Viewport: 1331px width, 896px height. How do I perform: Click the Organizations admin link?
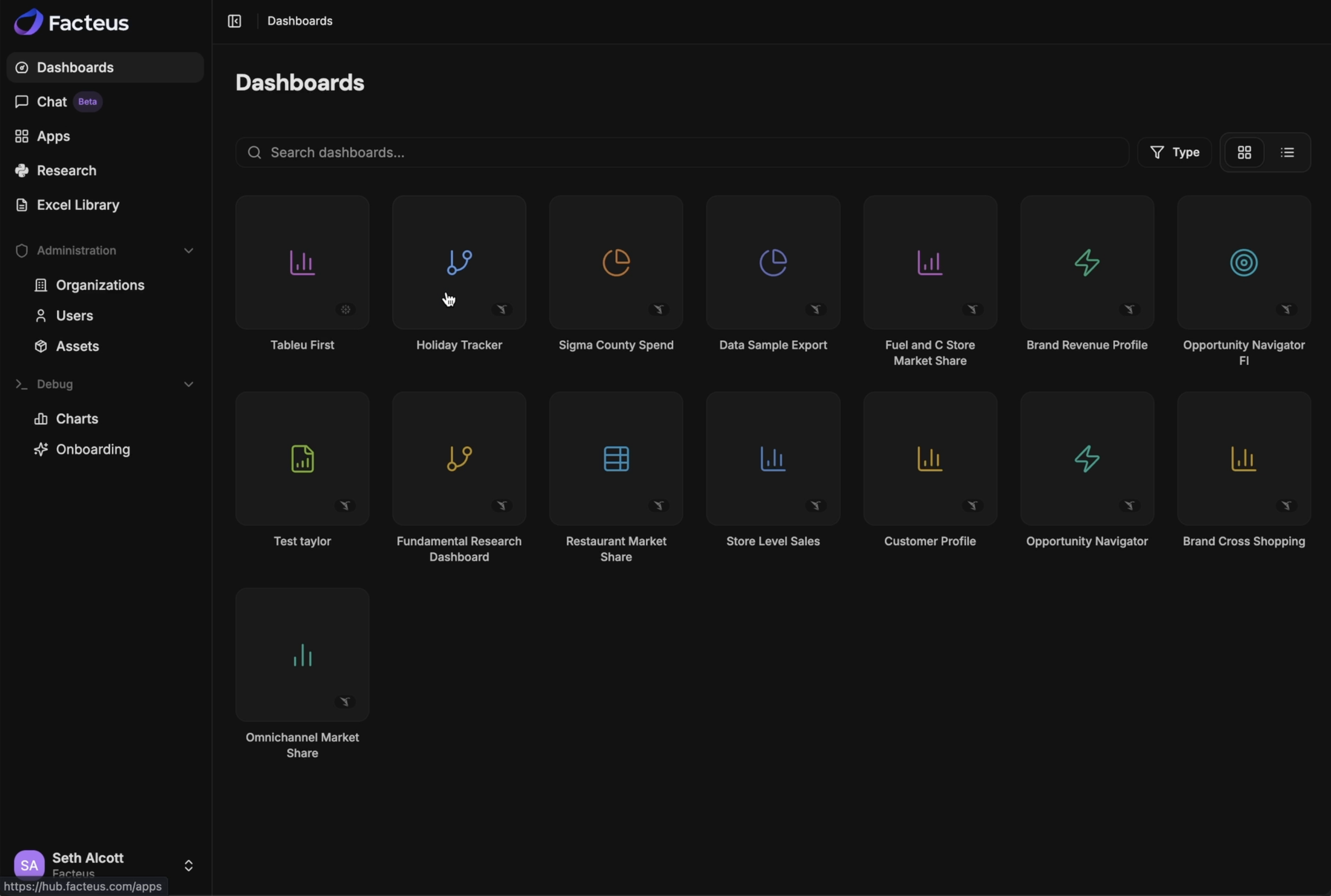pyautogui.click(x=100, y=285)
